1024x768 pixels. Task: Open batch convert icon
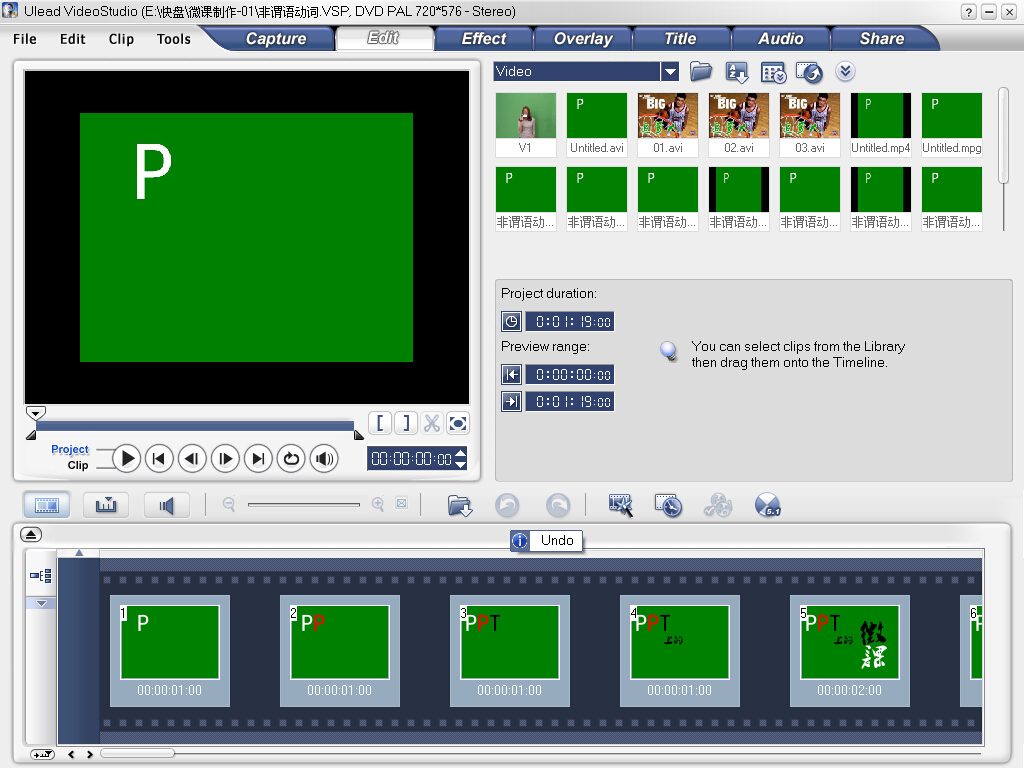click(x=668, y=505)
